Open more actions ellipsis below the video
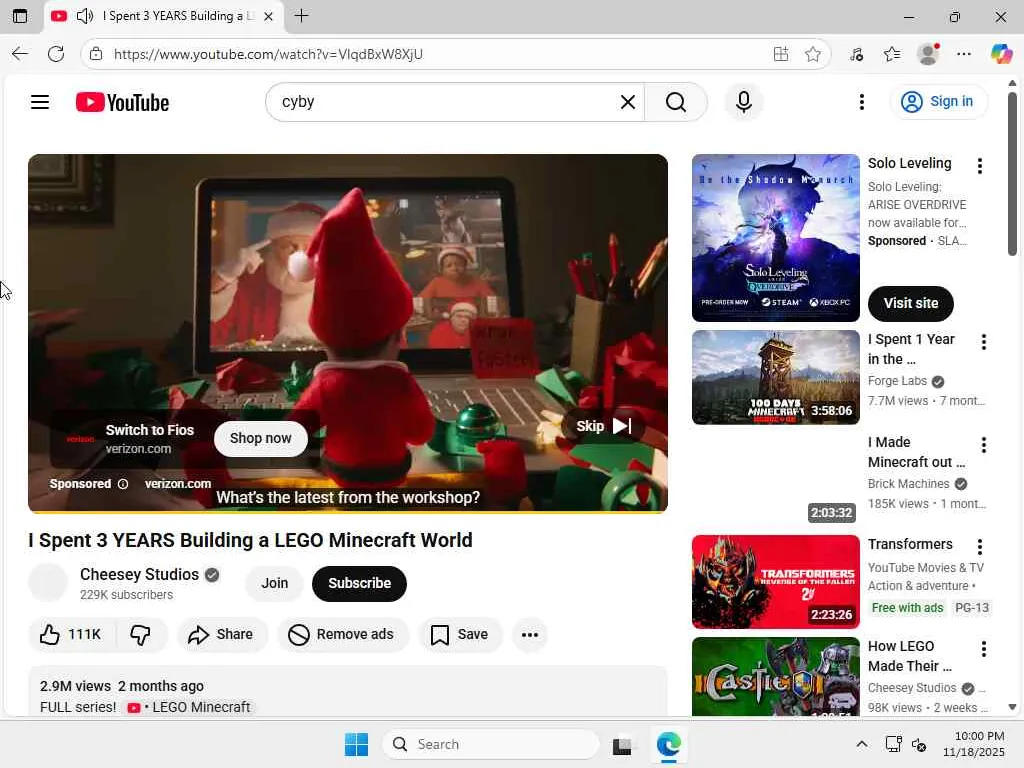This screenshot has width=1024, height=768. click(x=530, y=634)
